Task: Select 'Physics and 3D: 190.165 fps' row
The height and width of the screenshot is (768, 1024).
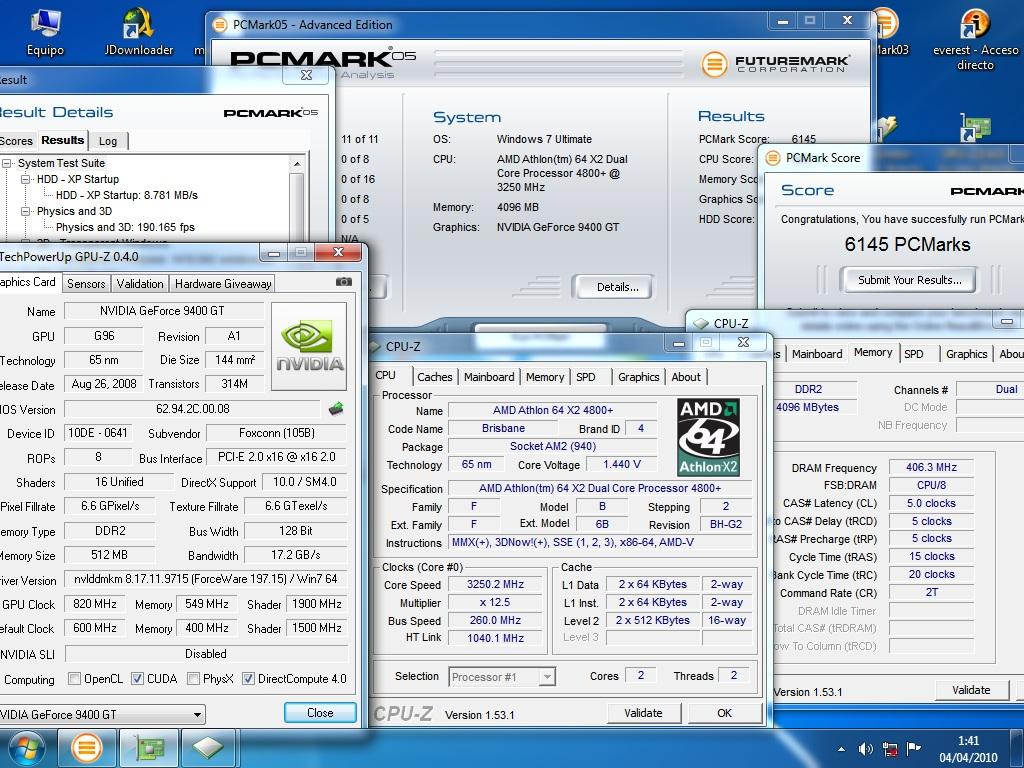Action: point(125,227)
